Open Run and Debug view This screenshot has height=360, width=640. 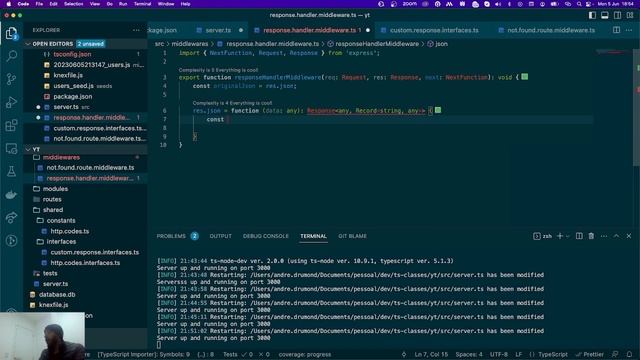11,102
